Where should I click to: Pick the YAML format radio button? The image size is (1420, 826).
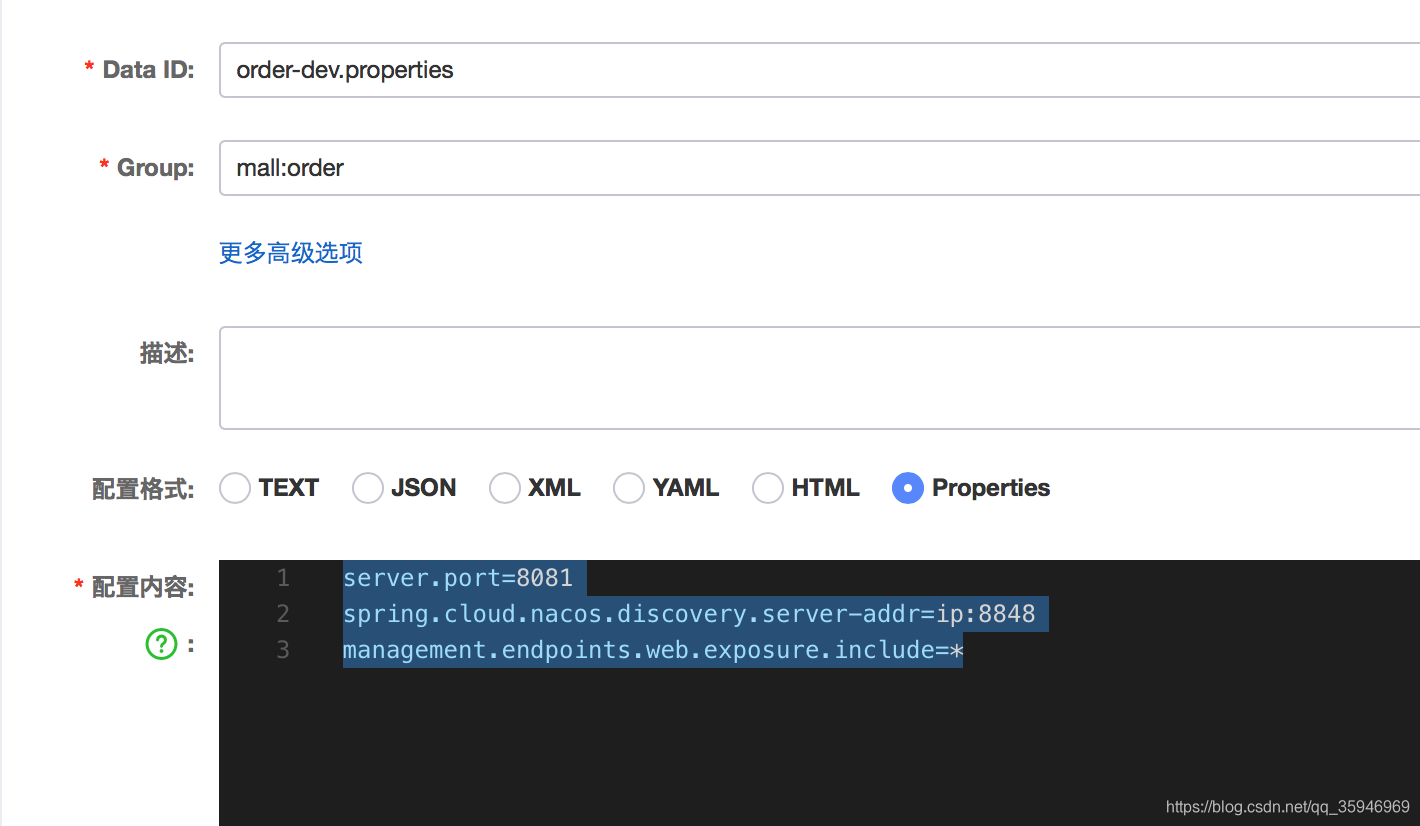click(629, 488)
